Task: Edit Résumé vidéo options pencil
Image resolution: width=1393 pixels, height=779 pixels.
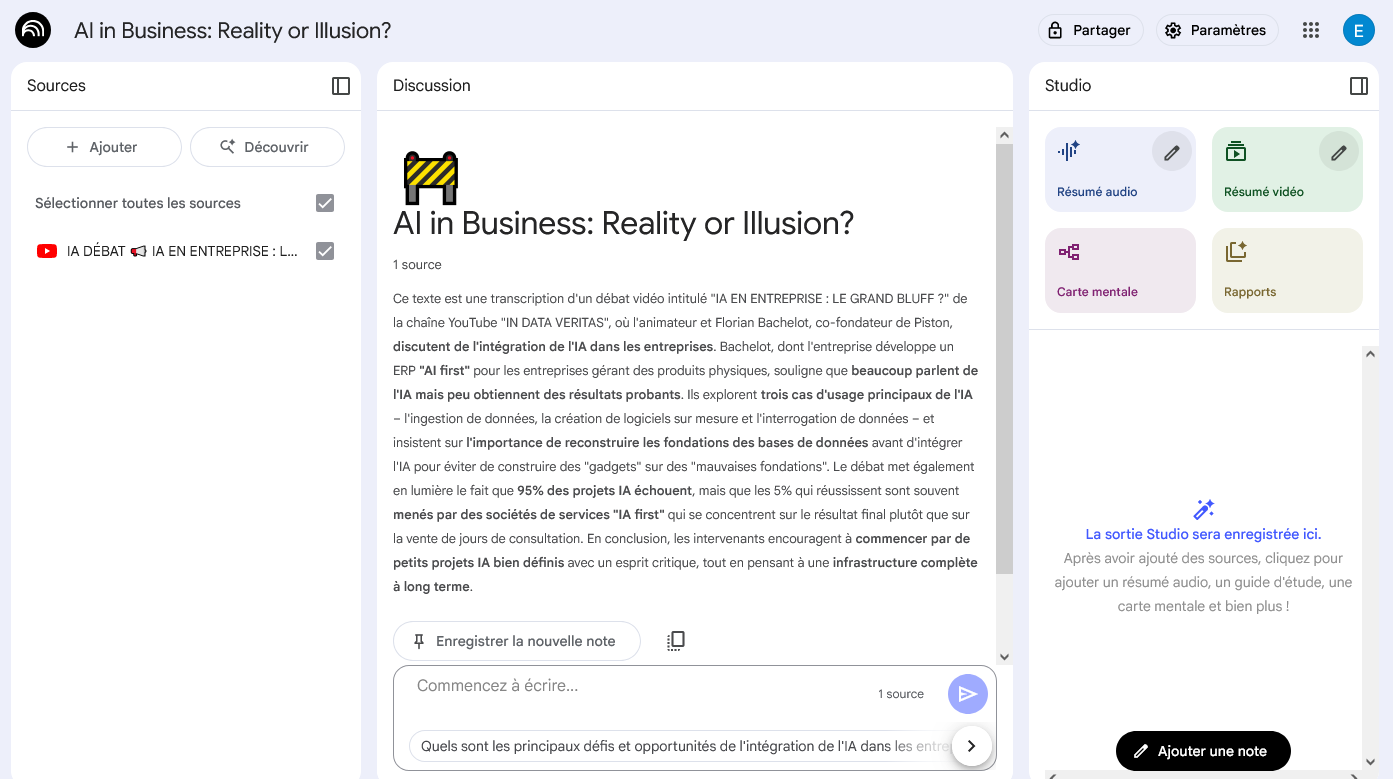Action: (1339, 153)
